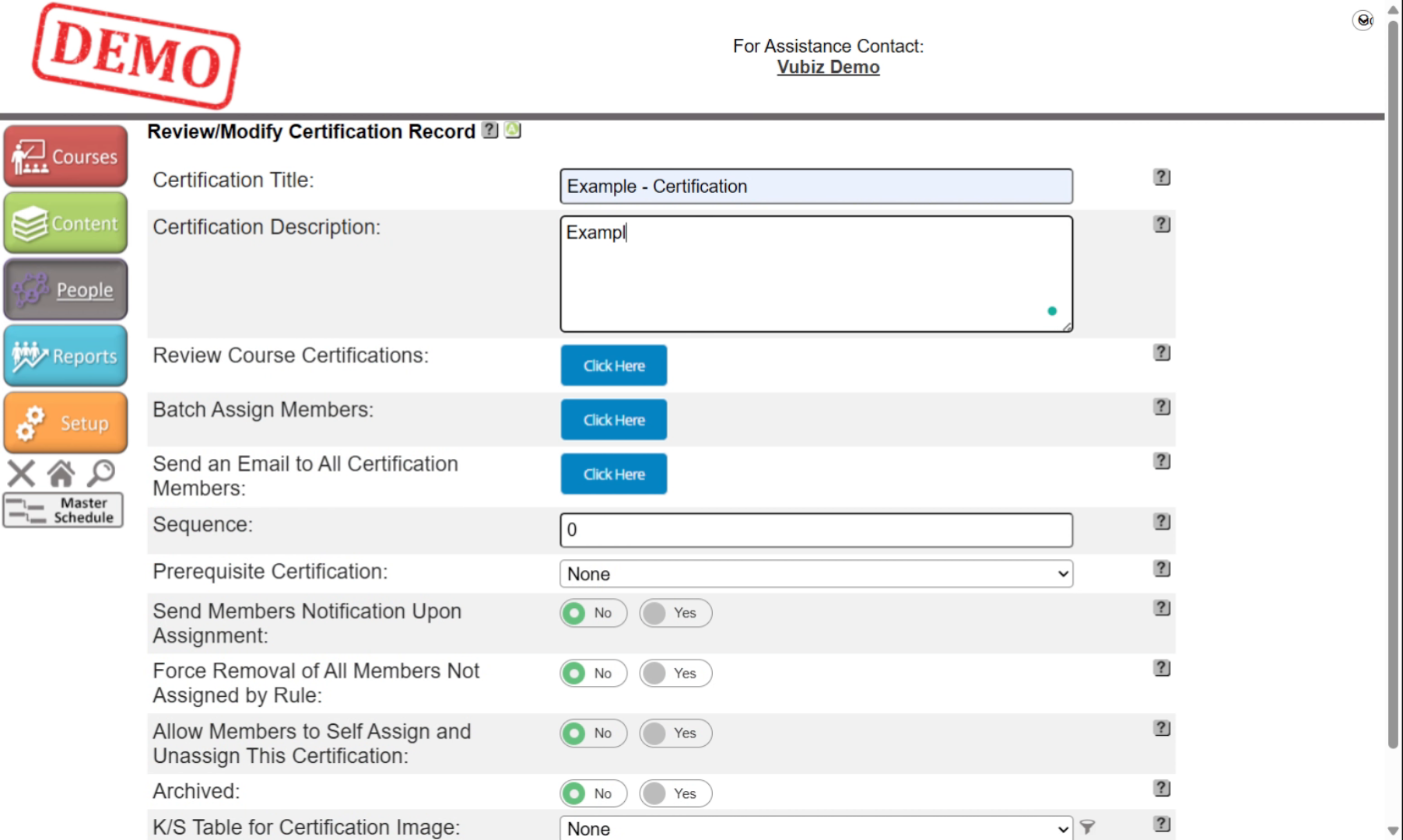Select Yes for Force Removal of Members
The height and width of the screenshot is (840, 1403).
pos(675,674)
